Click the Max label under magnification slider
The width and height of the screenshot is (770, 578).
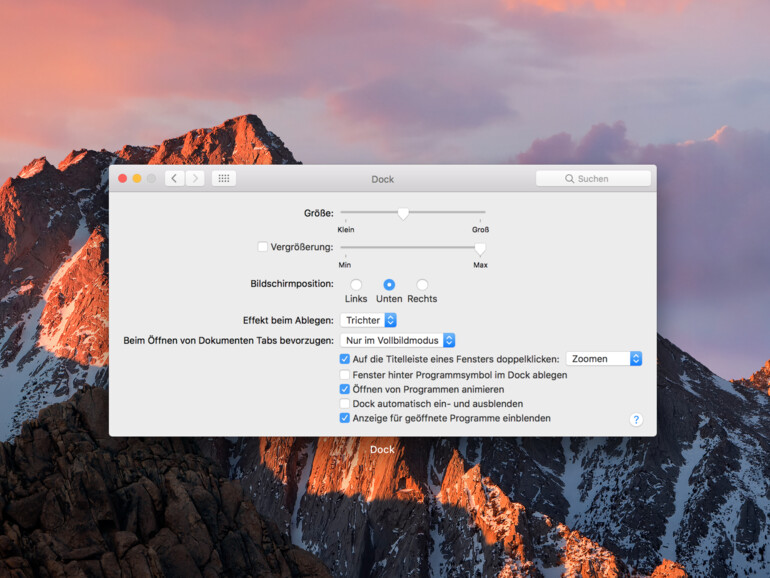[x=480, y=265]
